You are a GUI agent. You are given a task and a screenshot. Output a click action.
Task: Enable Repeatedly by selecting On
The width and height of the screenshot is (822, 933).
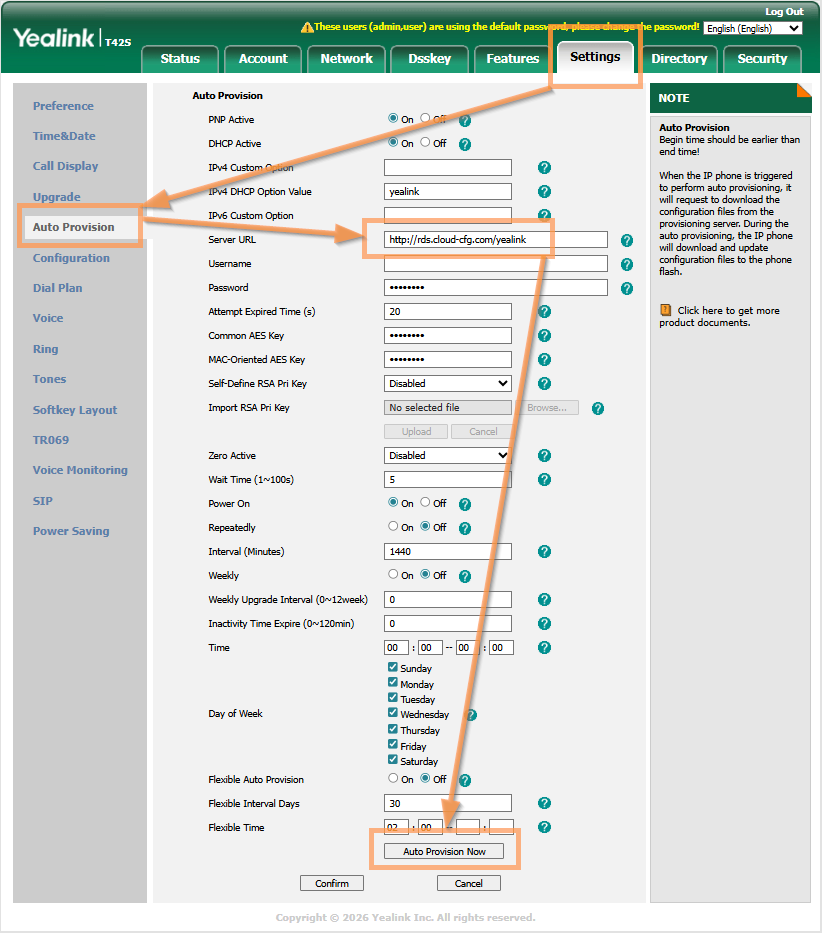coord(393,527)
